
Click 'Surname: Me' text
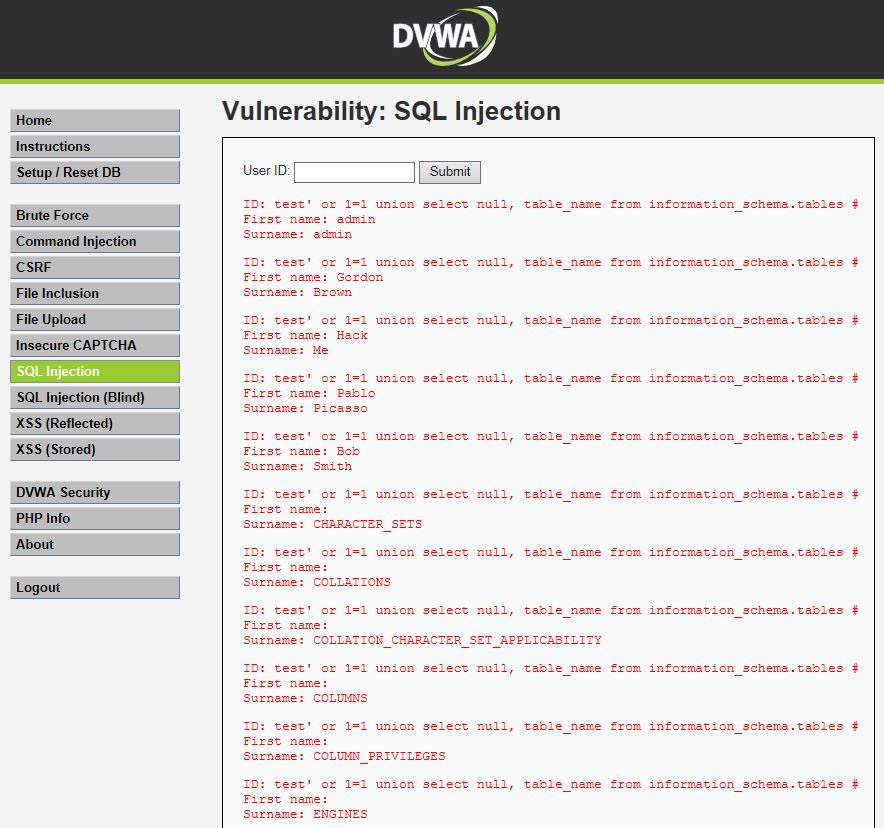(x=286, y=350)
